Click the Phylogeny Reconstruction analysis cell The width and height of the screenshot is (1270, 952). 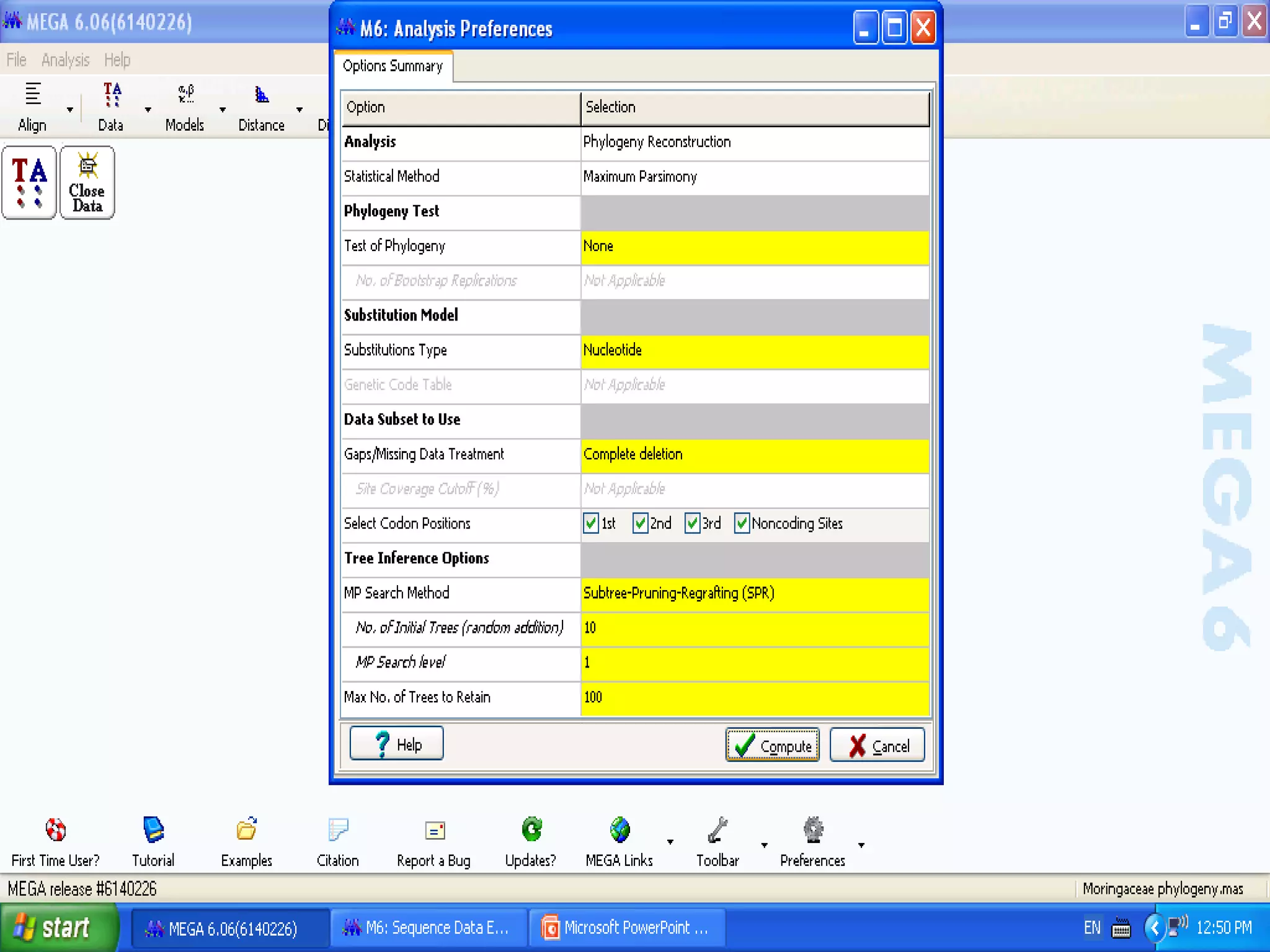[x=755, y=143]
